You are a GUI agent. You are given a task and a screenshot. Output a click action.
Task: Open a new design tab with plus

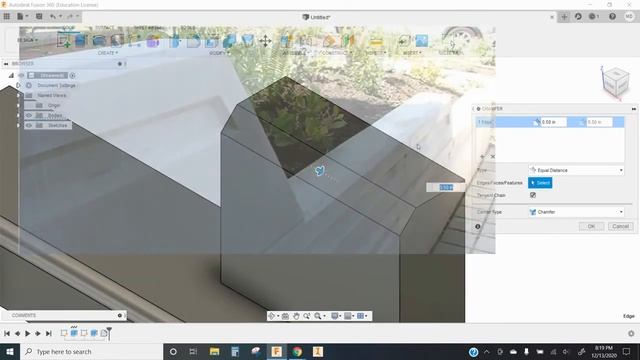(x=564, y=17)
